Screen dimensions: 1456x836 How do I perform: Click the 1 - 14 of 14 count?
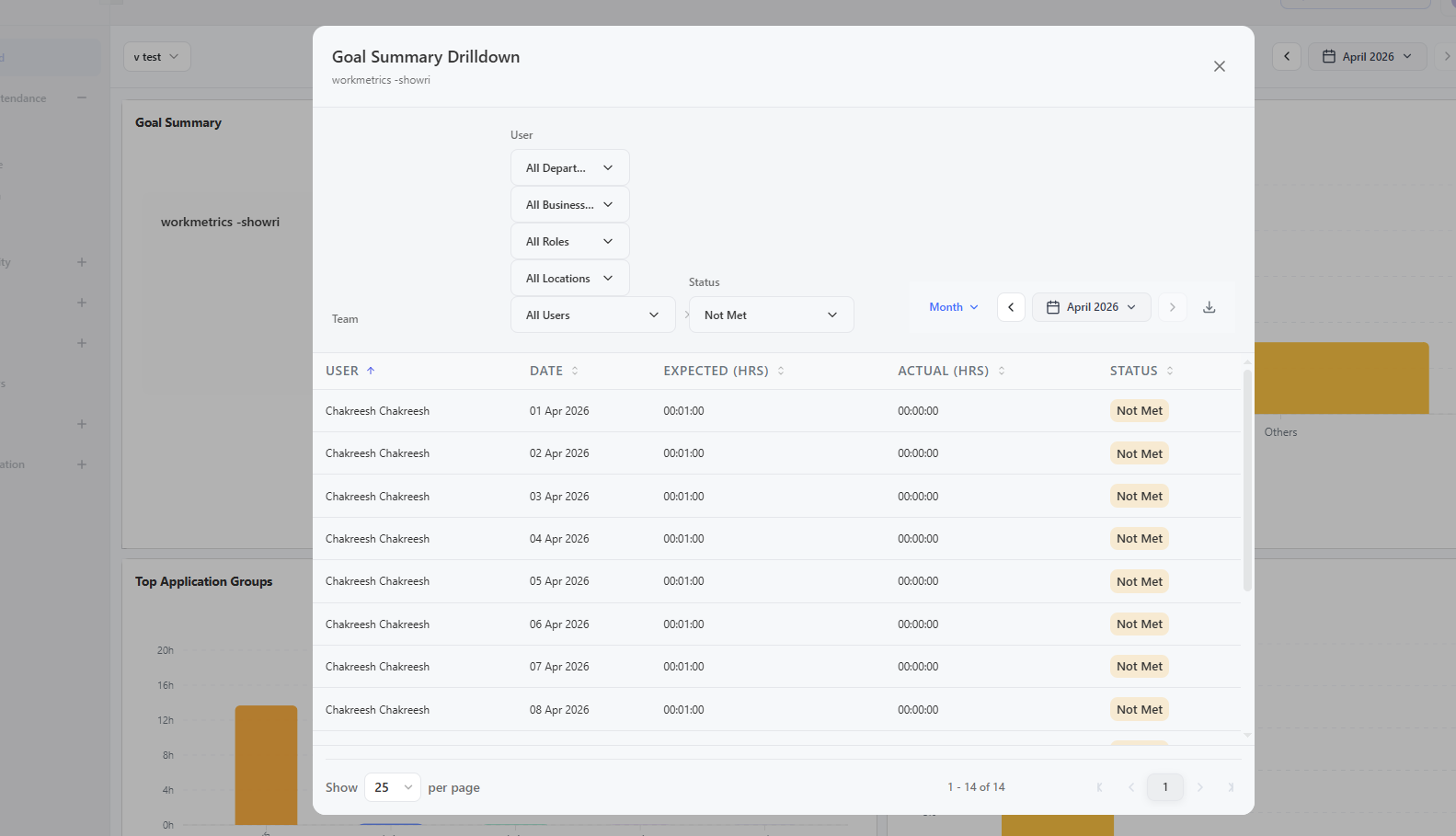[x=976, y=787]
